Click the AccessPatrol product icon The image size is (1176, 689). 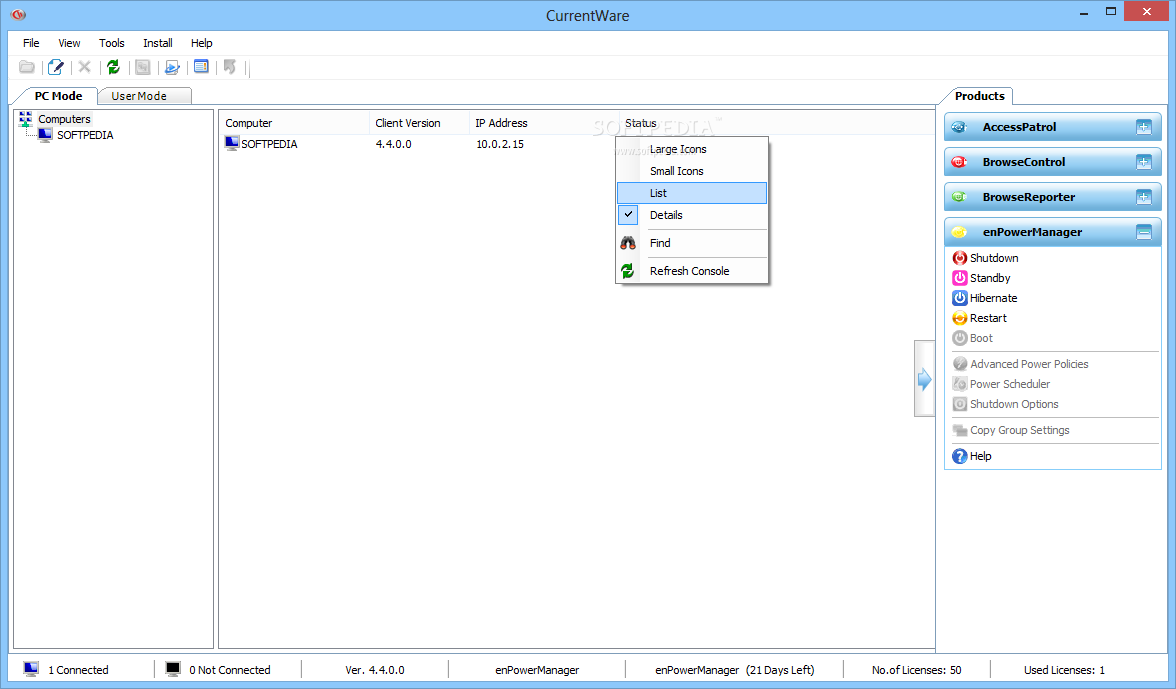959,127
